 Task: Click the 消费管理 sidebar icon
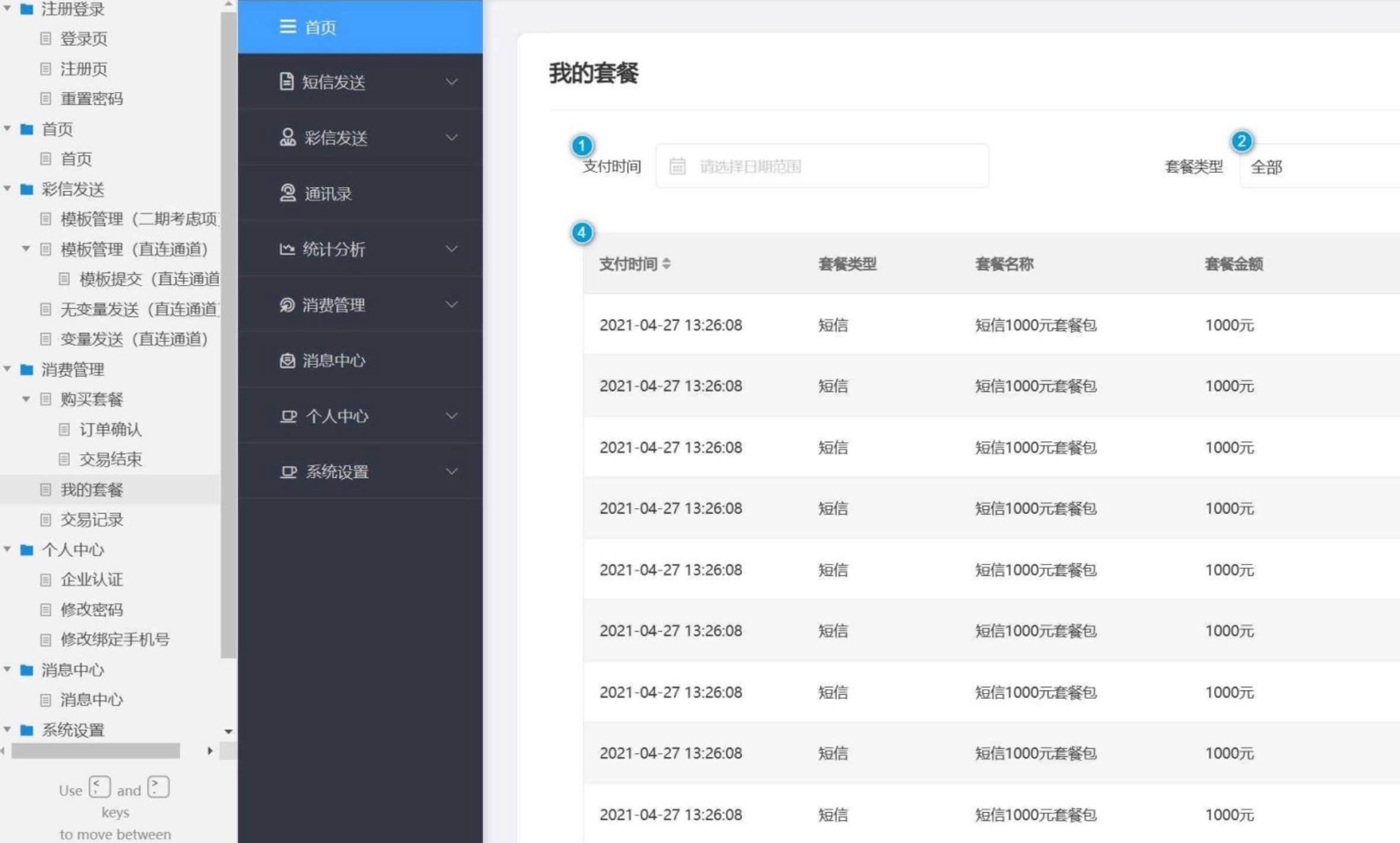tap(287, 305)
